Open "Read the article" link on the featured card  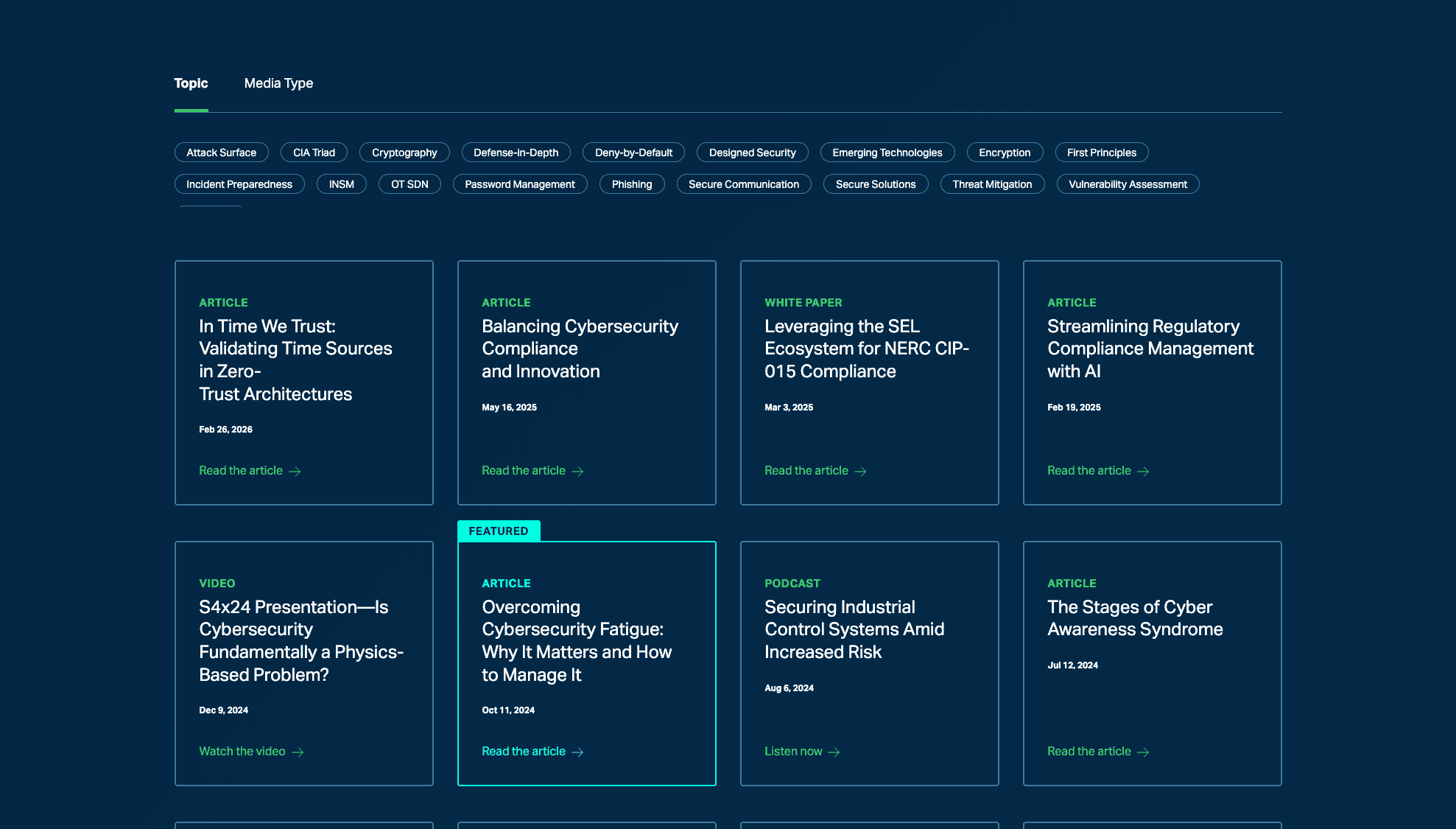click(x=523, y=751)
